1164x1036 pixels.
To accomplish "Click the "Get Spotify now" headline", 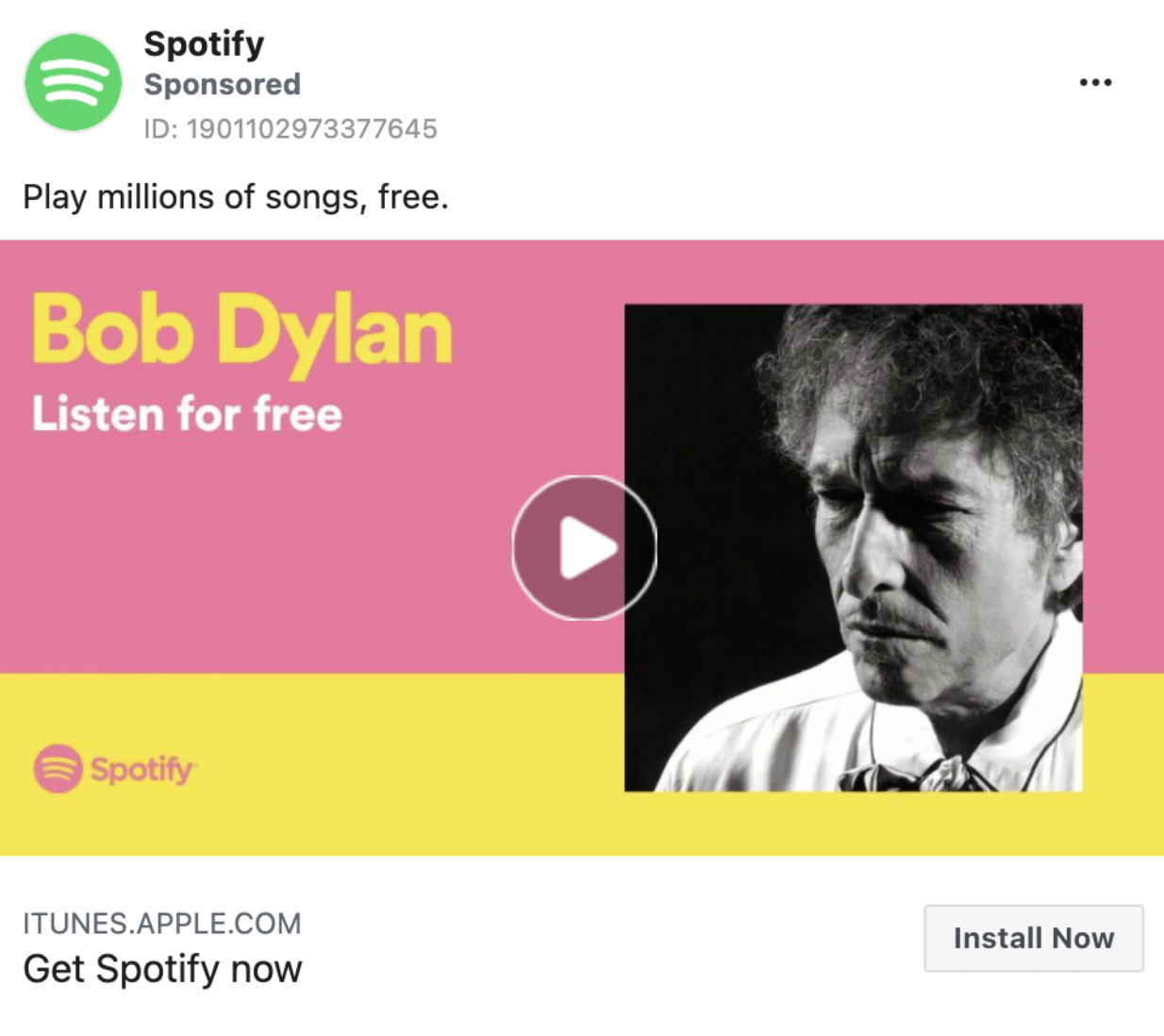I will tap(162, 969).
